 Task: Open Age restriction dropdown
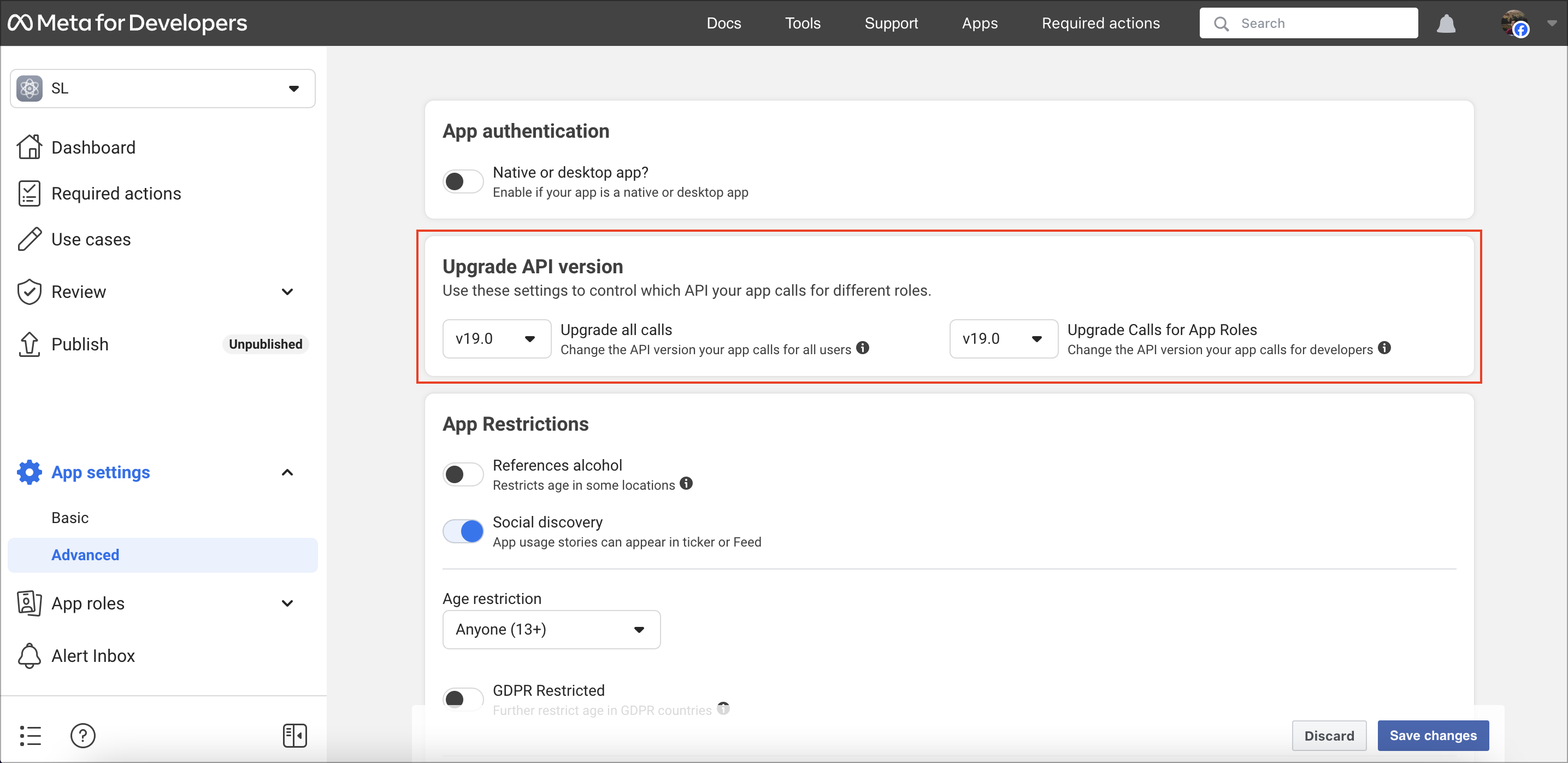tap(551, 629)
